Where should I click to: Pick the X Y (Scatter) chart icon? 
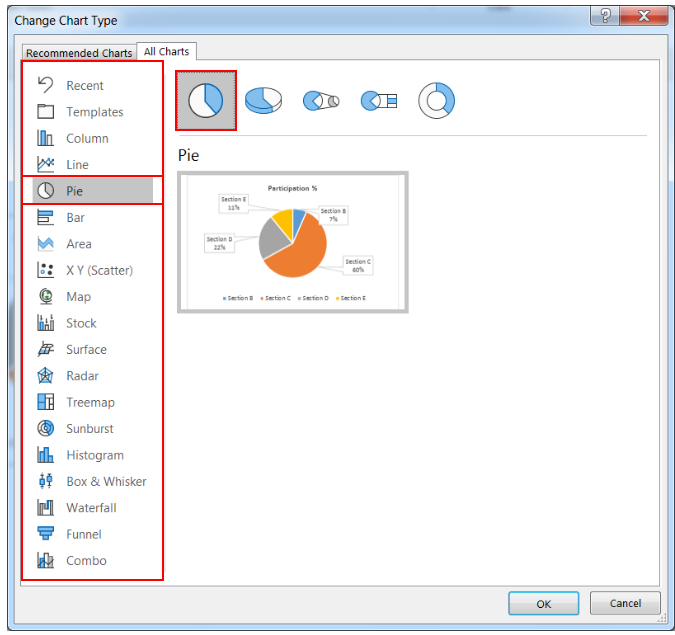[x=45, y=270]
